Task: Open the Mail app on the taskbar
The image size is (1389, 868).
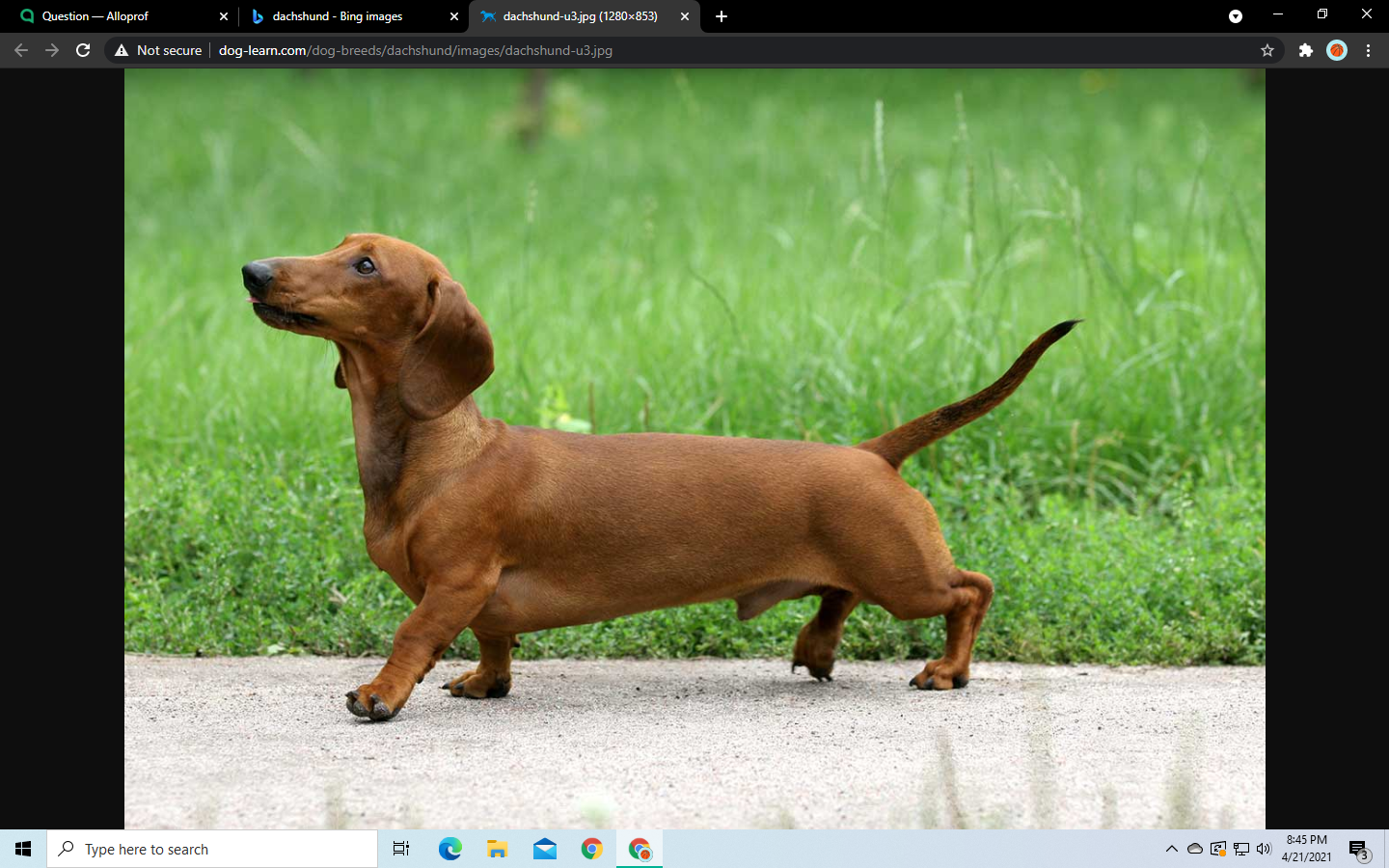Action: pyautogui.click(x=545, y=849)
